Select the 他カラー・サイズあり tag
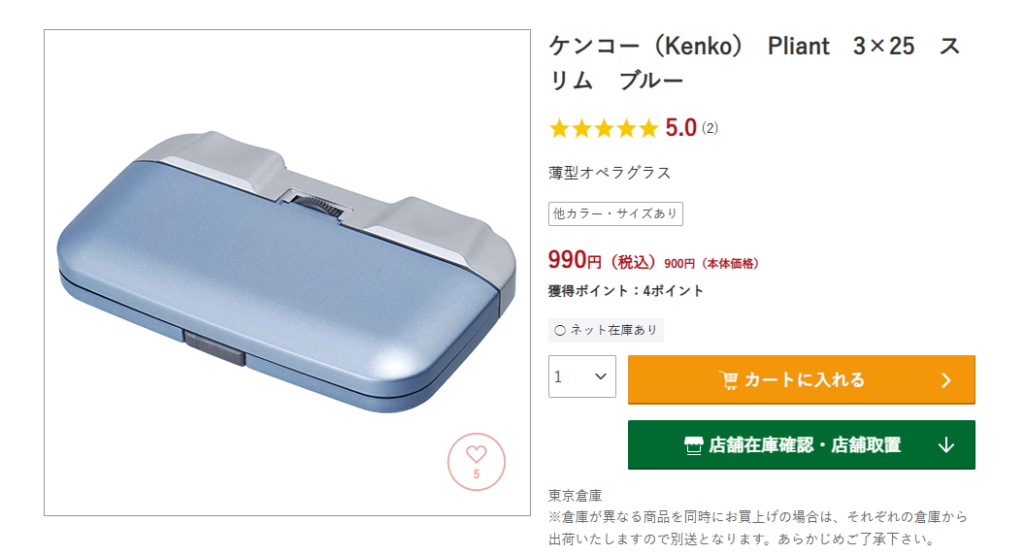This screenshot has width=1024, height=555. click(x=615, y=213)
